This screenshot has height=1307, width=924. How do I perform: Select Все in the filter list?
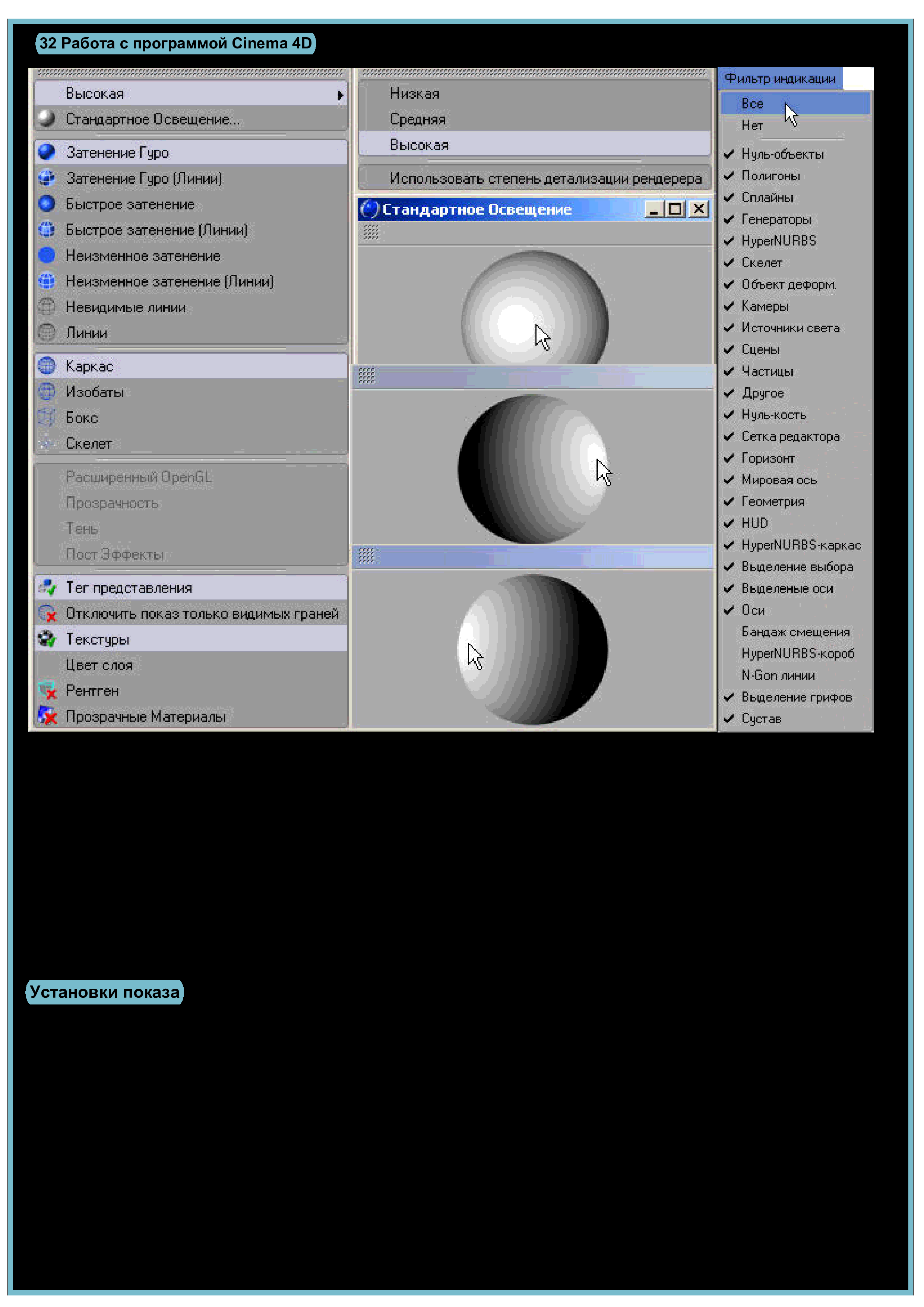(x=752, y=104)
